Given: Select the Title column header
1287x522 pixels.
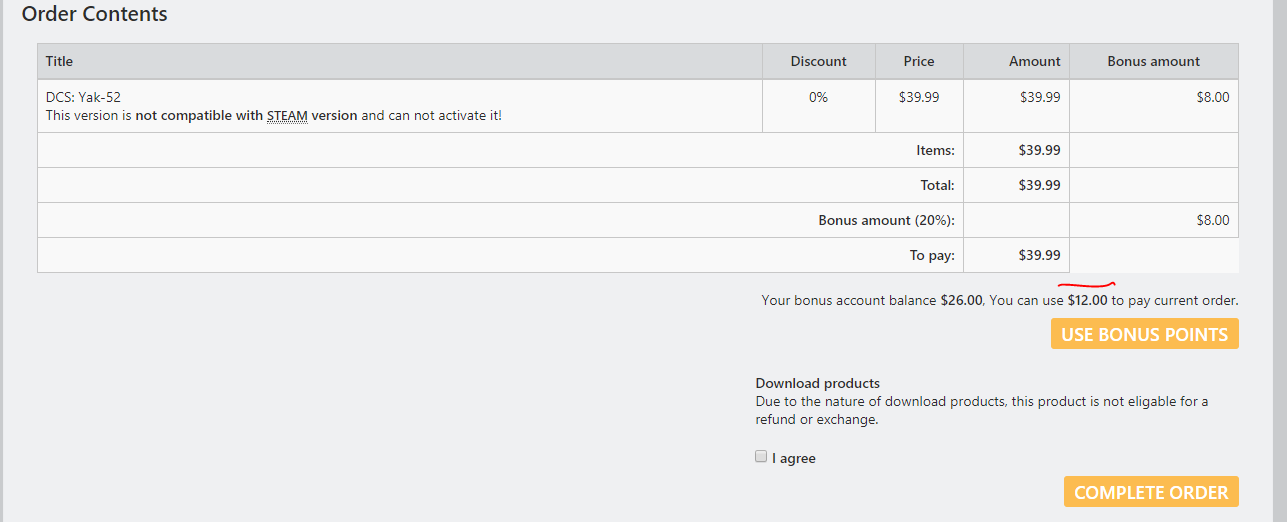Looking at the screenshot, I should tap(60, 61).
